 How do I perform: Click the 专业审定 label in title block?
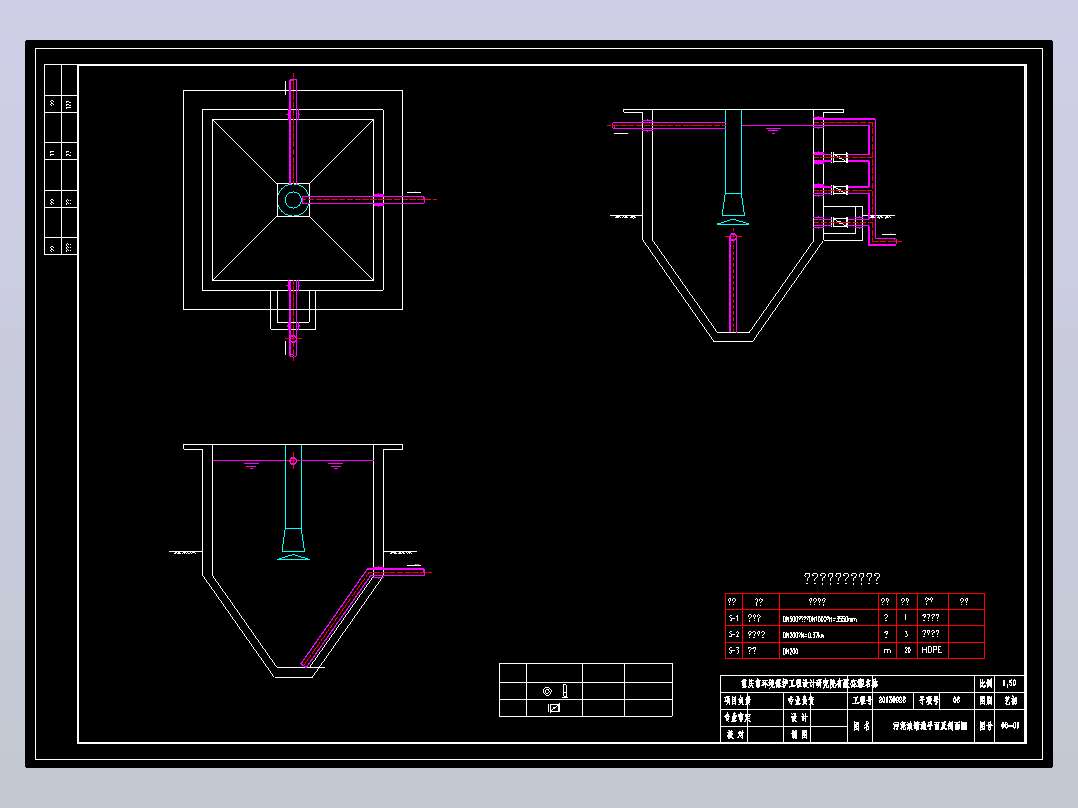pyautogui.click(x=737, y=717)
